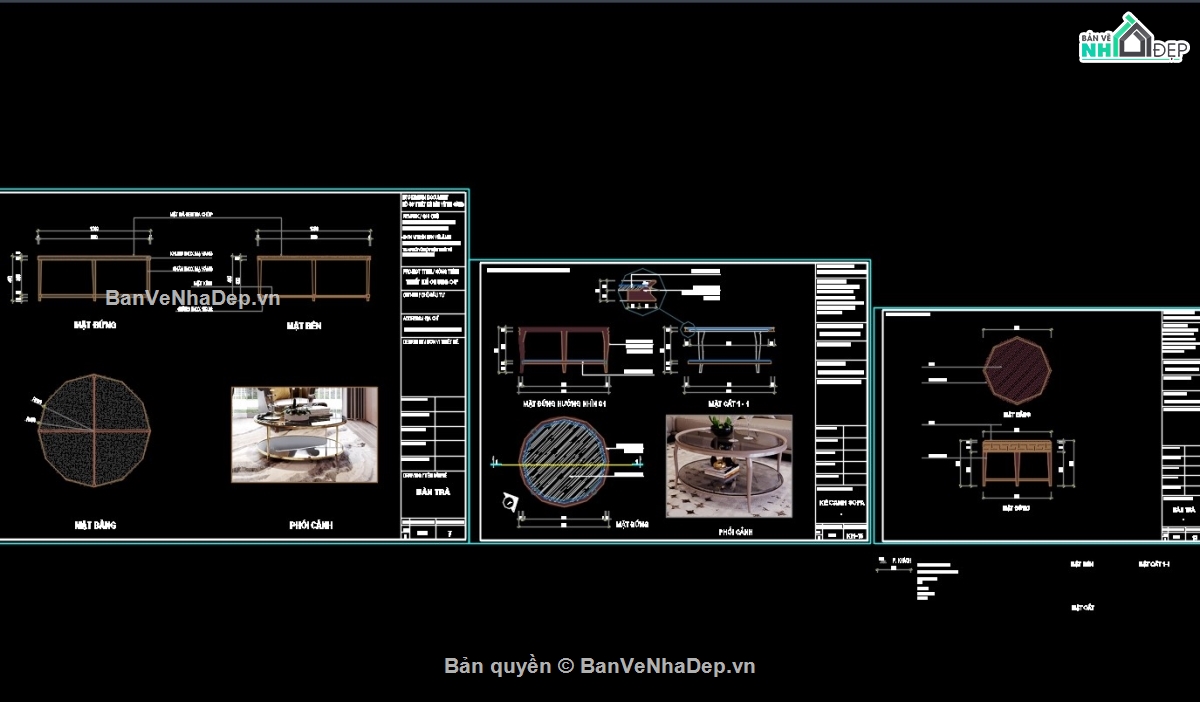Select the tea table perspective photo, left sheet
Viewport: 1200px width, 702px height.
tap(304, 435)
